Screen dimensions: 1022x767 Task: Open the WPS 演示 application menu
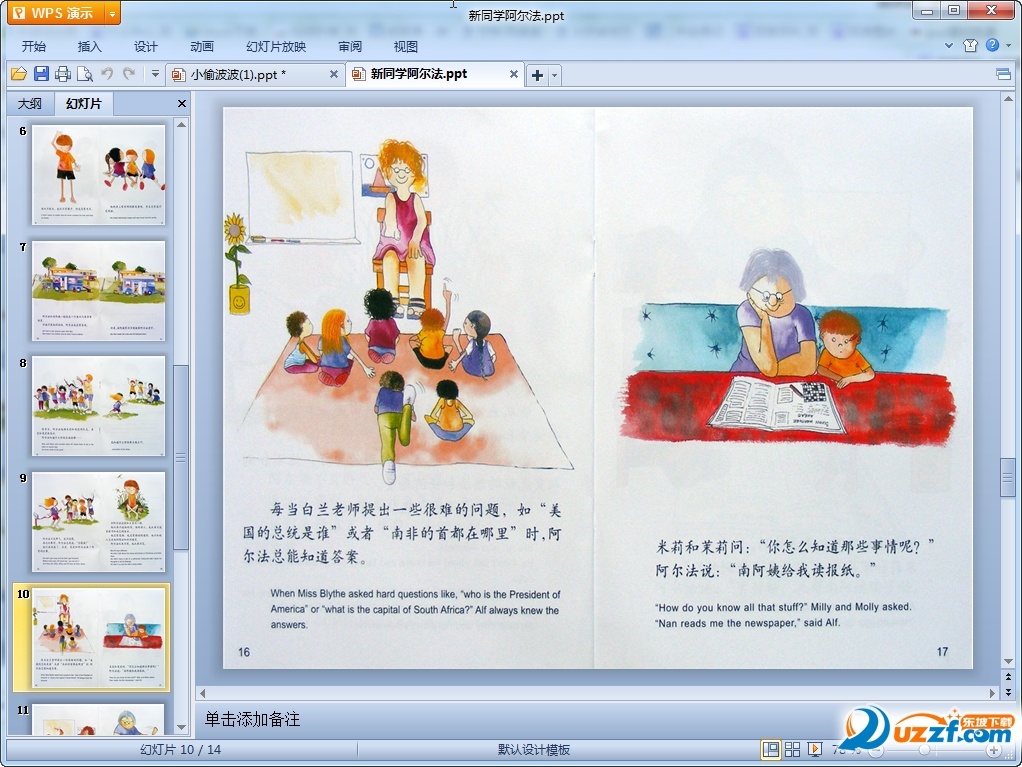tap(55, 13)
